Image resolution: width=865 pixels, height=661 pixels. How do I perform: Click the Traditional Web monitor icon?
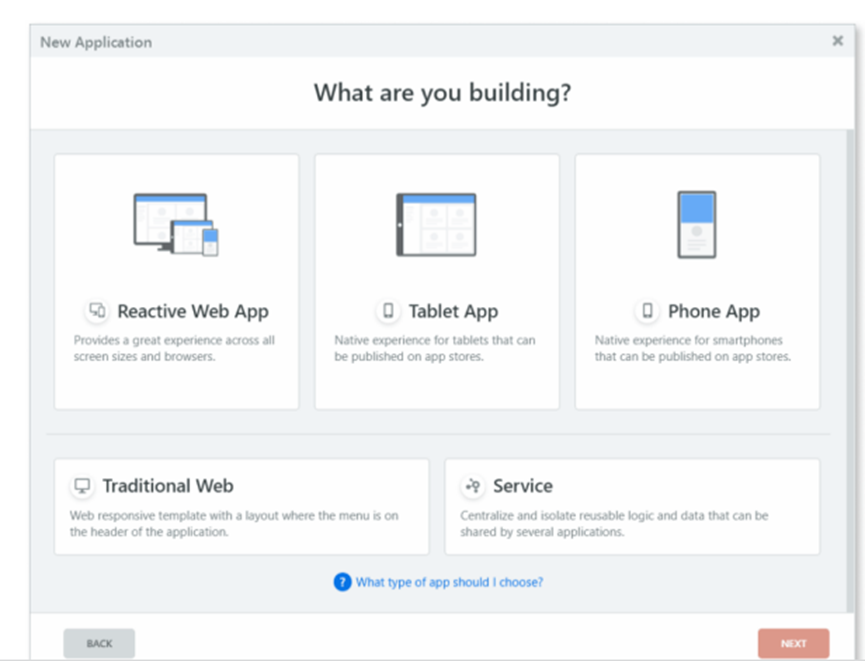(84, 486)
